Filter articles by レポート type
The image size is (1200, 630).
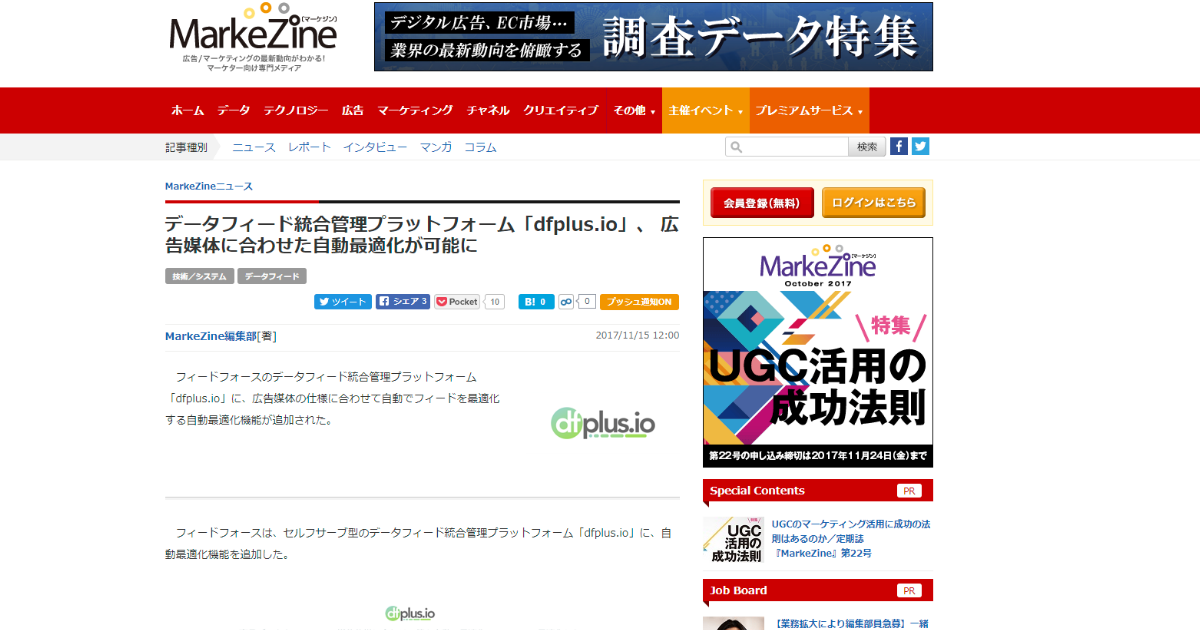point(309,147)
